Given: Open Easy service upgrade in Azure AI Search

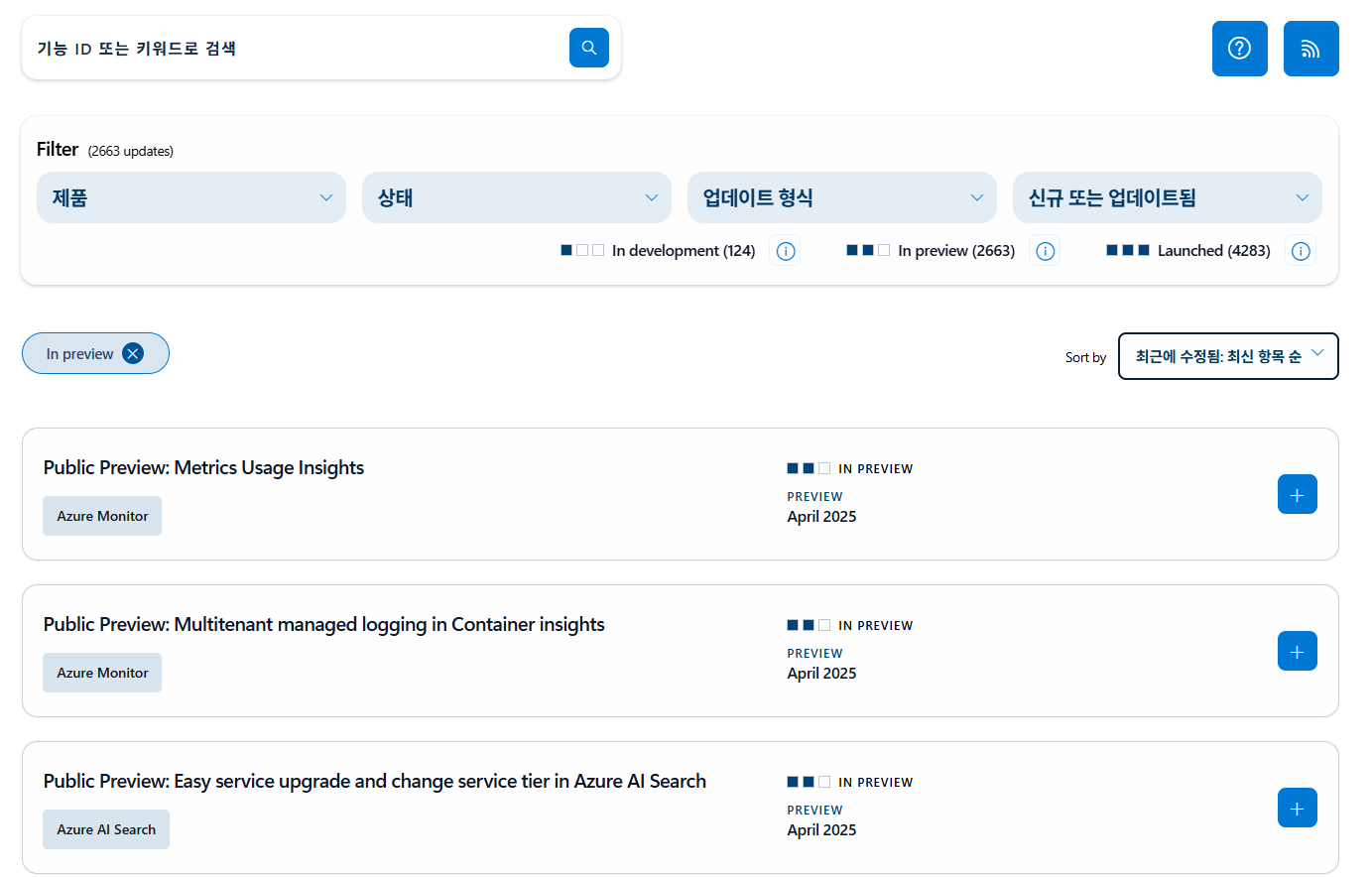Looking at the screenshot, I should click(375, 781).
